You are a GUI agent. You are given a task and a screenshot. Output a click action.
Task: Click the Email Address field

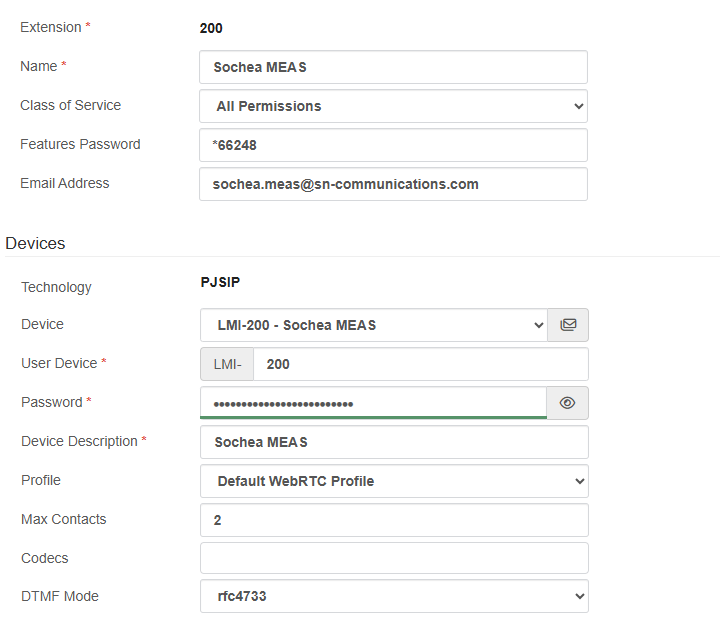393,184
